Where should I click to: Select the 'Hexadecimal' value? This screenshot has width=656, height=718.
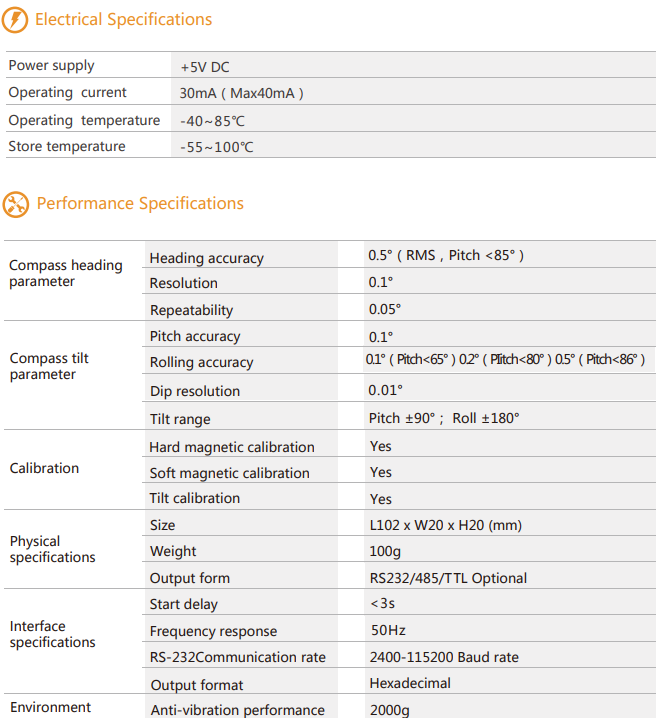(x=410, y=683)
